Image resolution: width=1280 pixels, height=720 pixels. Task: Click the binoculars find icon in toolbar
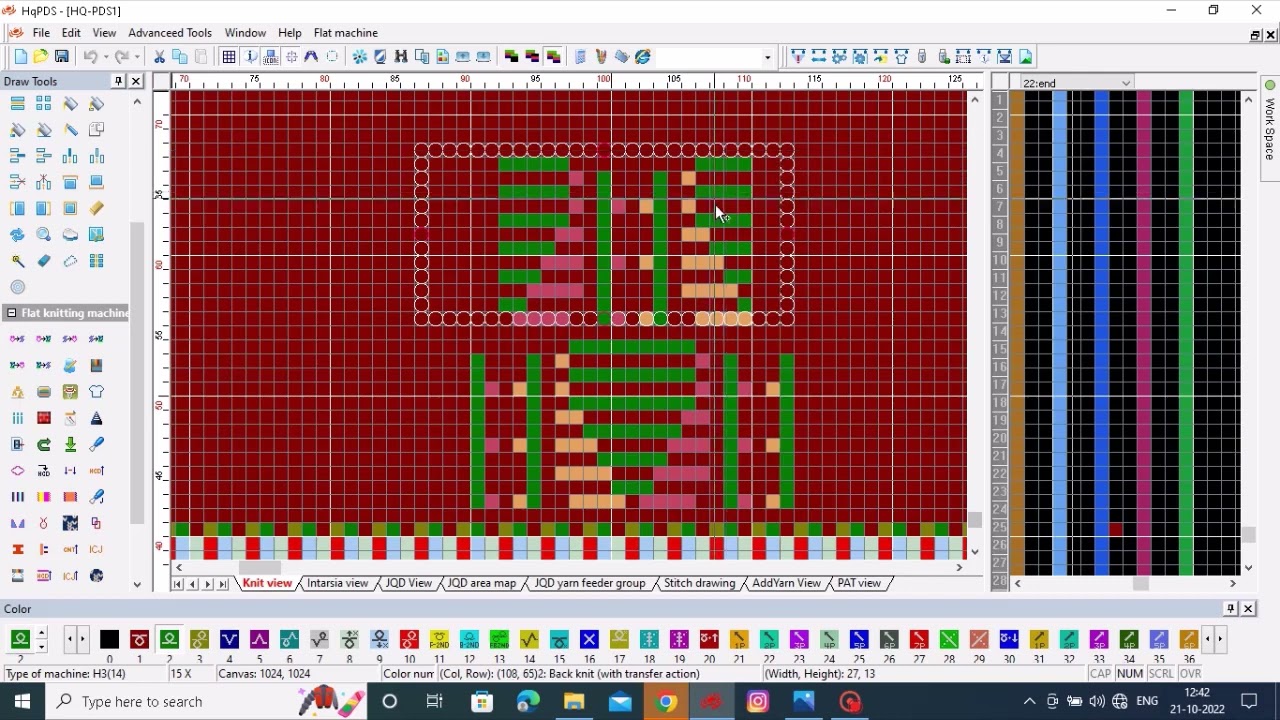tap(401, 57)
